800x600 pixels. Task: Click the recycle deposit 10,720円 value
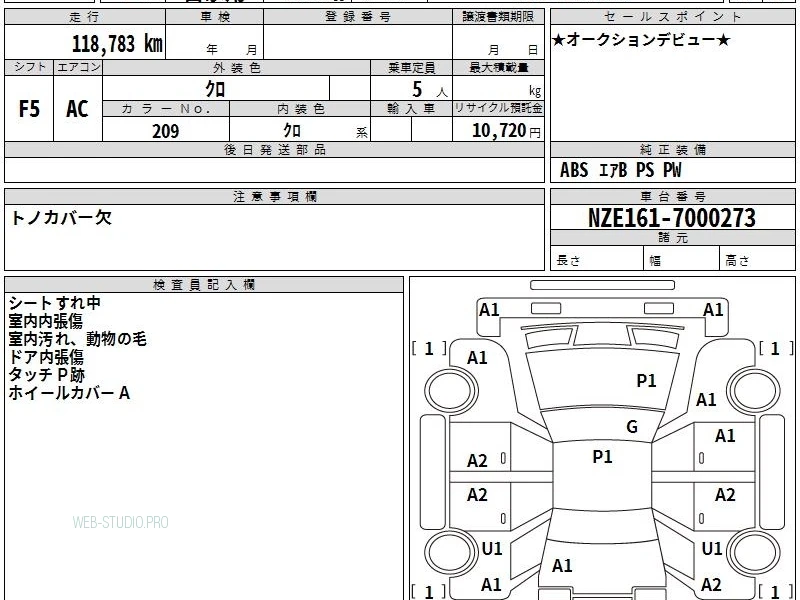point(506,131)
